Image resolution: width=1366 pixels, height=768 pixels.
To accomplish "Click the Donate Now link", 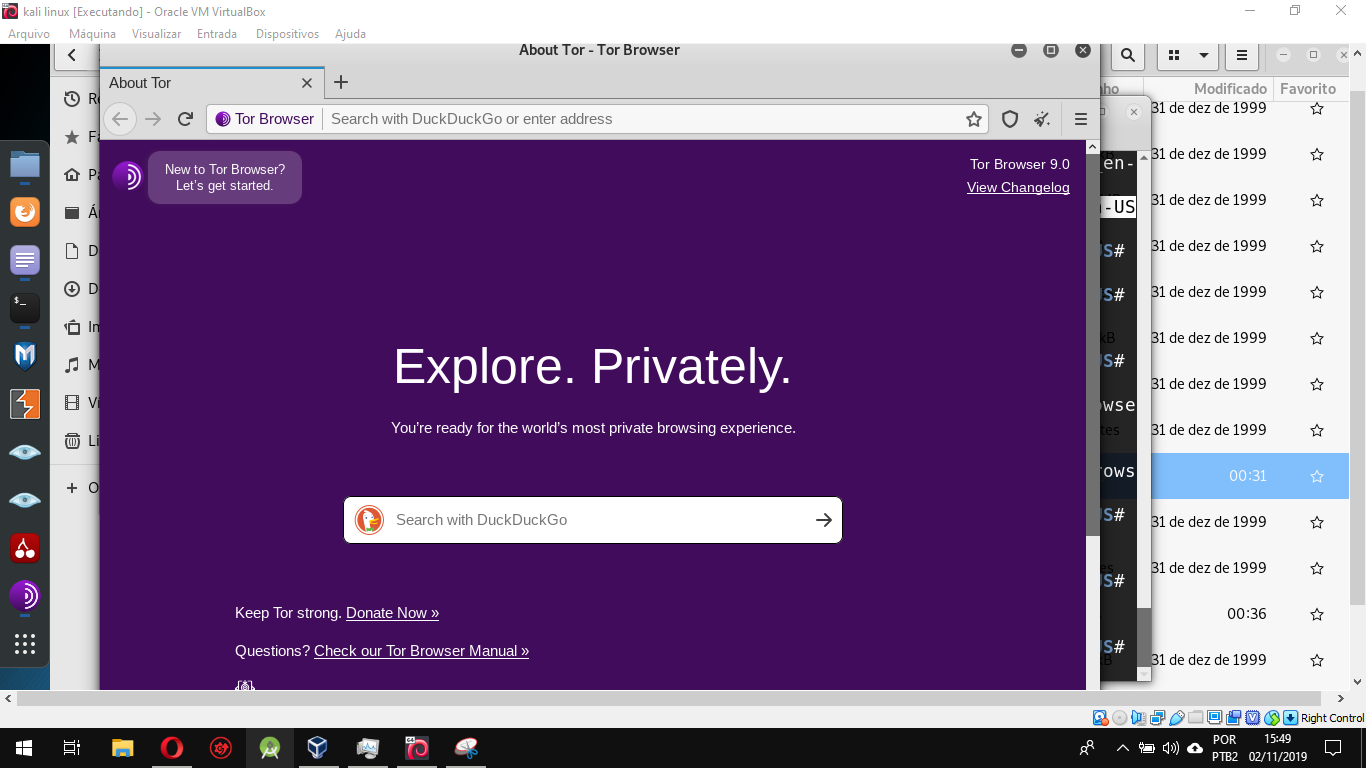I will [392, 613].
